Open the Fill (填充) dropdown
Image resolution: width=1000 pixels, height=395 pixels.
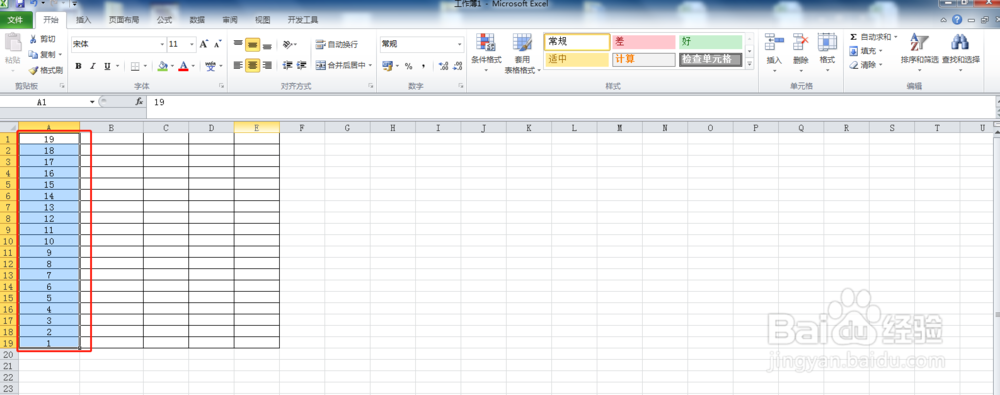click(866, 51)
